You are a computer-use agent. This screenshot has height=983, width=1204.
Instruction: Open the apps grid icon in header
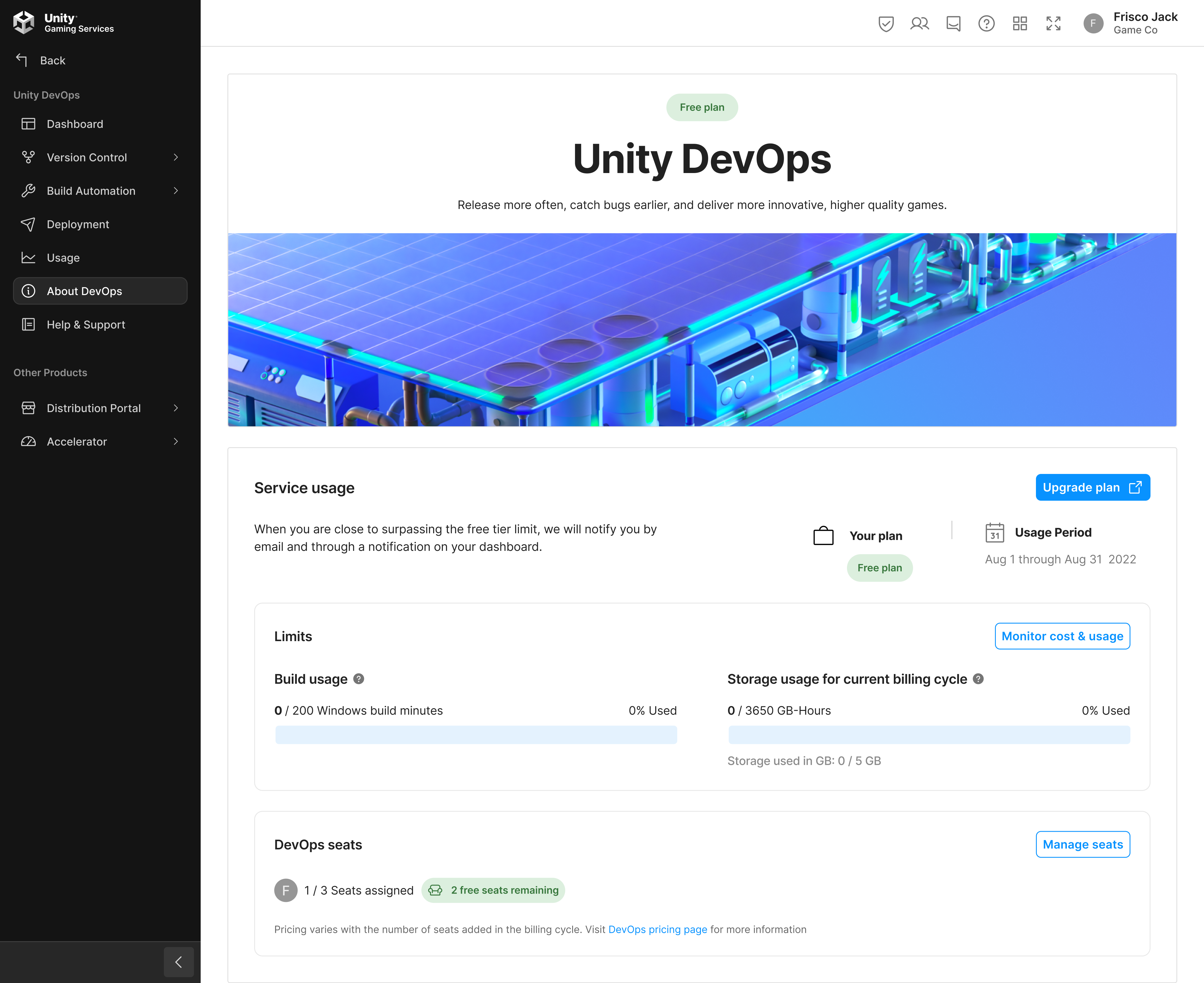[x=1020, y=24]
